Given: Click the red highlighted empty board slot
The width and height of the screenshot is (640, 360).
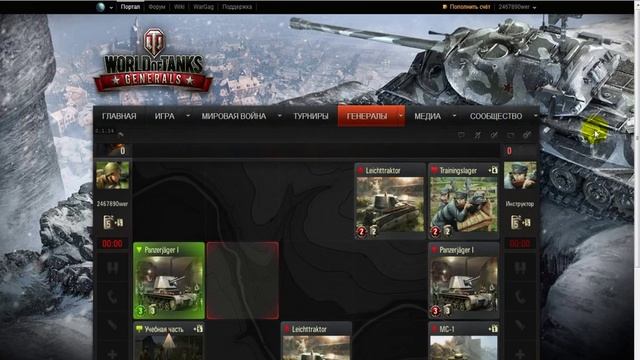Looking at the screenshot, I should [243, 280].
